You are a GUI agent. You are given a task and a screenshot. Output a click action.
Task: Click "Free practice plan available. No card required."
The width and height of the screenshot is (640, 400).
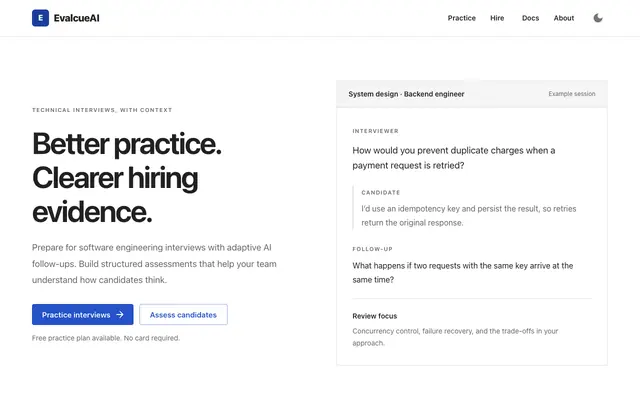pos(106,338)
